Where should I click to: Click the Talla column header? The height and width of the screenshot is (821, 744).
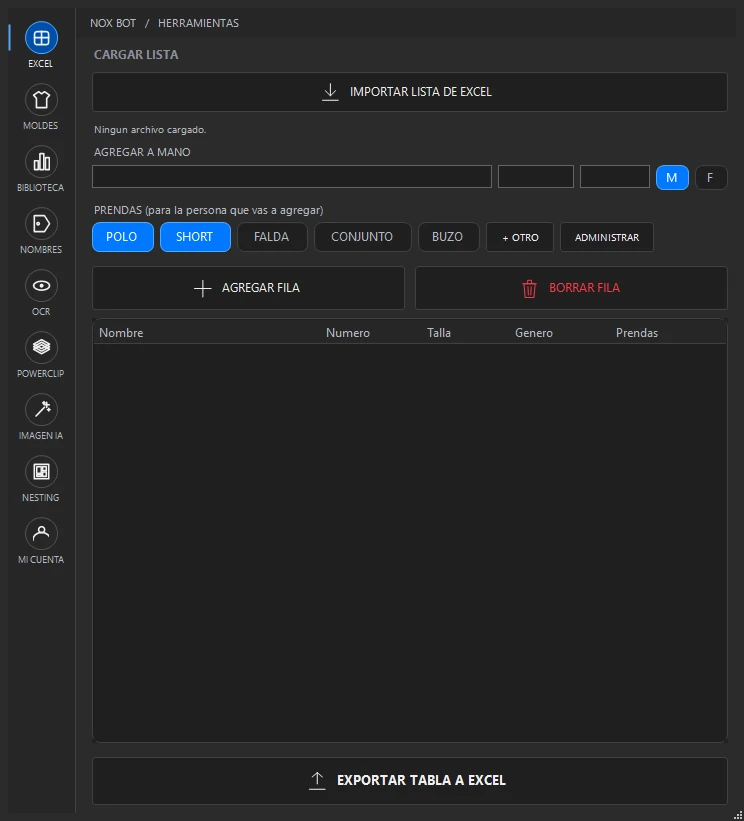[x=439, y=333]
